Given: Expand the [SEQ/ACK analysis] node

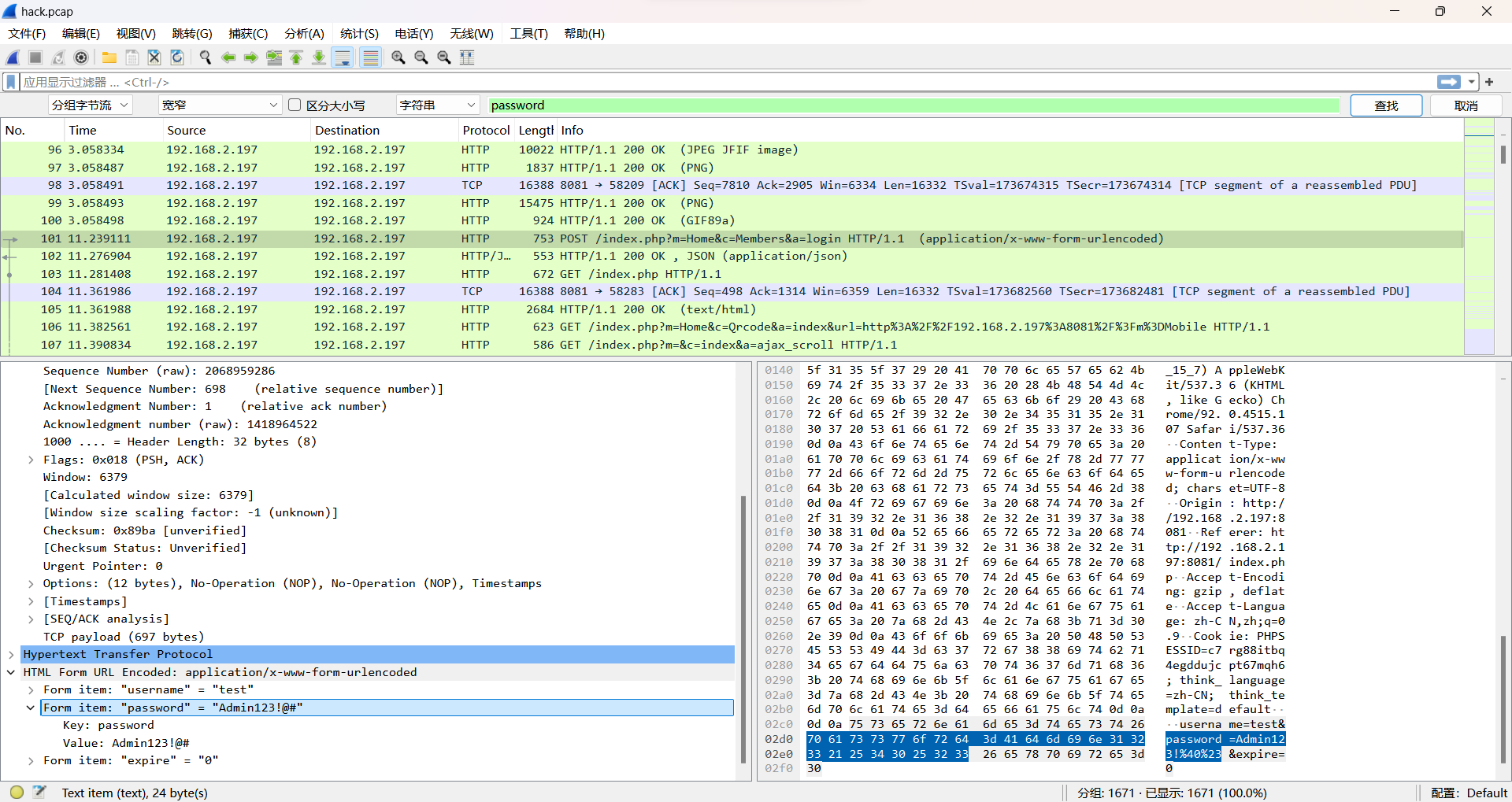Looking at the screenshot, I should 31,619.
